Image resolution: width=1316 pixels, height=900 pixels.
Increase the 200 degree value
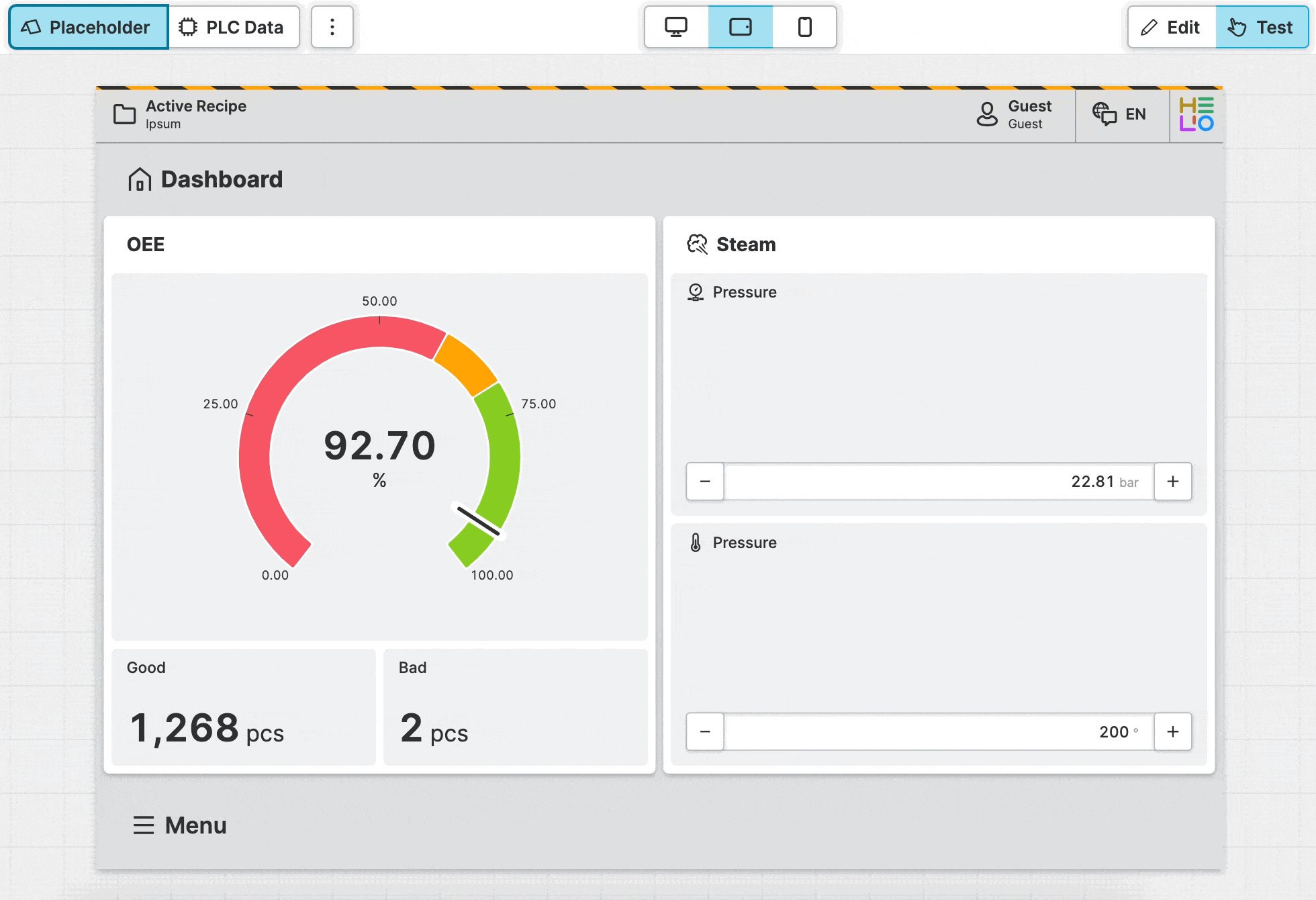pyautogui.click(x=1172, y=731)
